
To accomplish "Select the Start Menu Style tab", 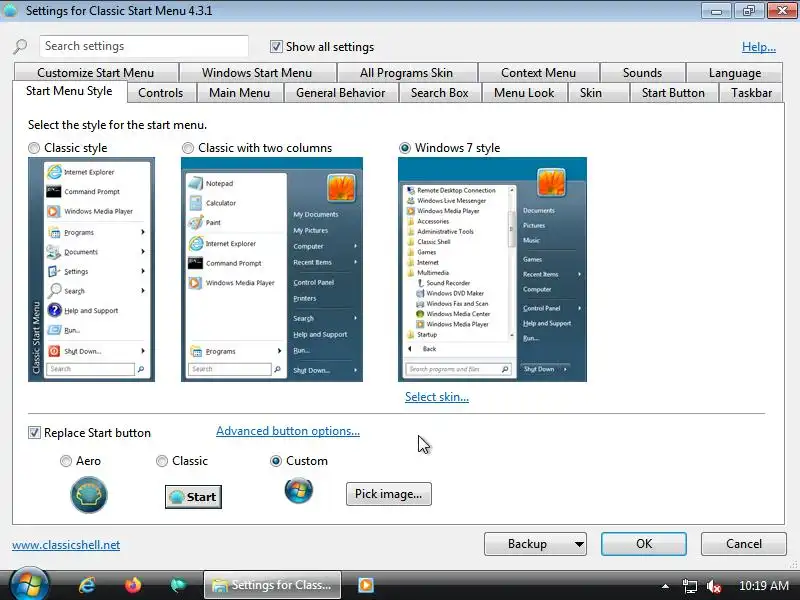I will [69, 91].
